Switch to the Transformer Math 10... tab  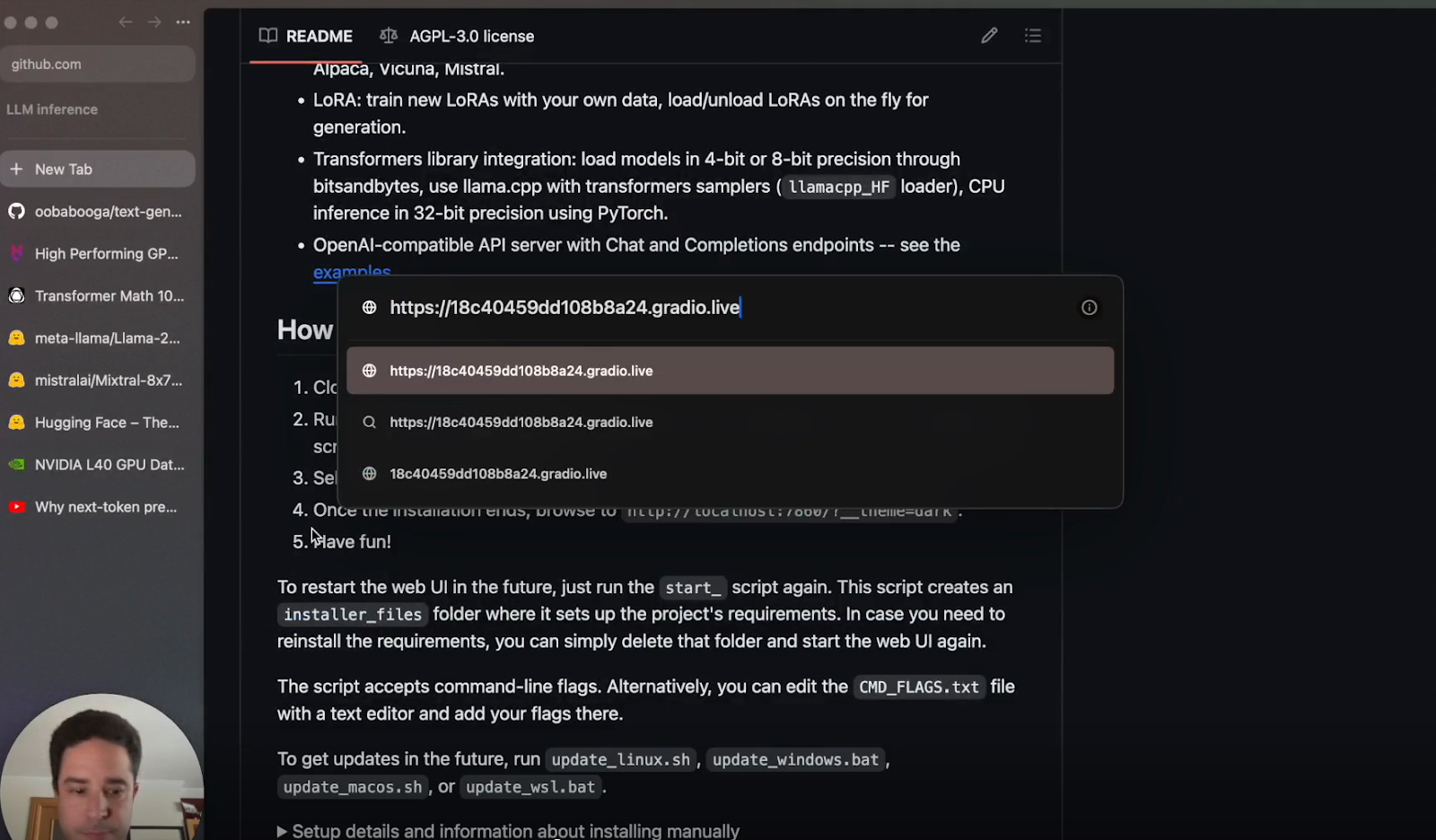[x=98, y=296]
